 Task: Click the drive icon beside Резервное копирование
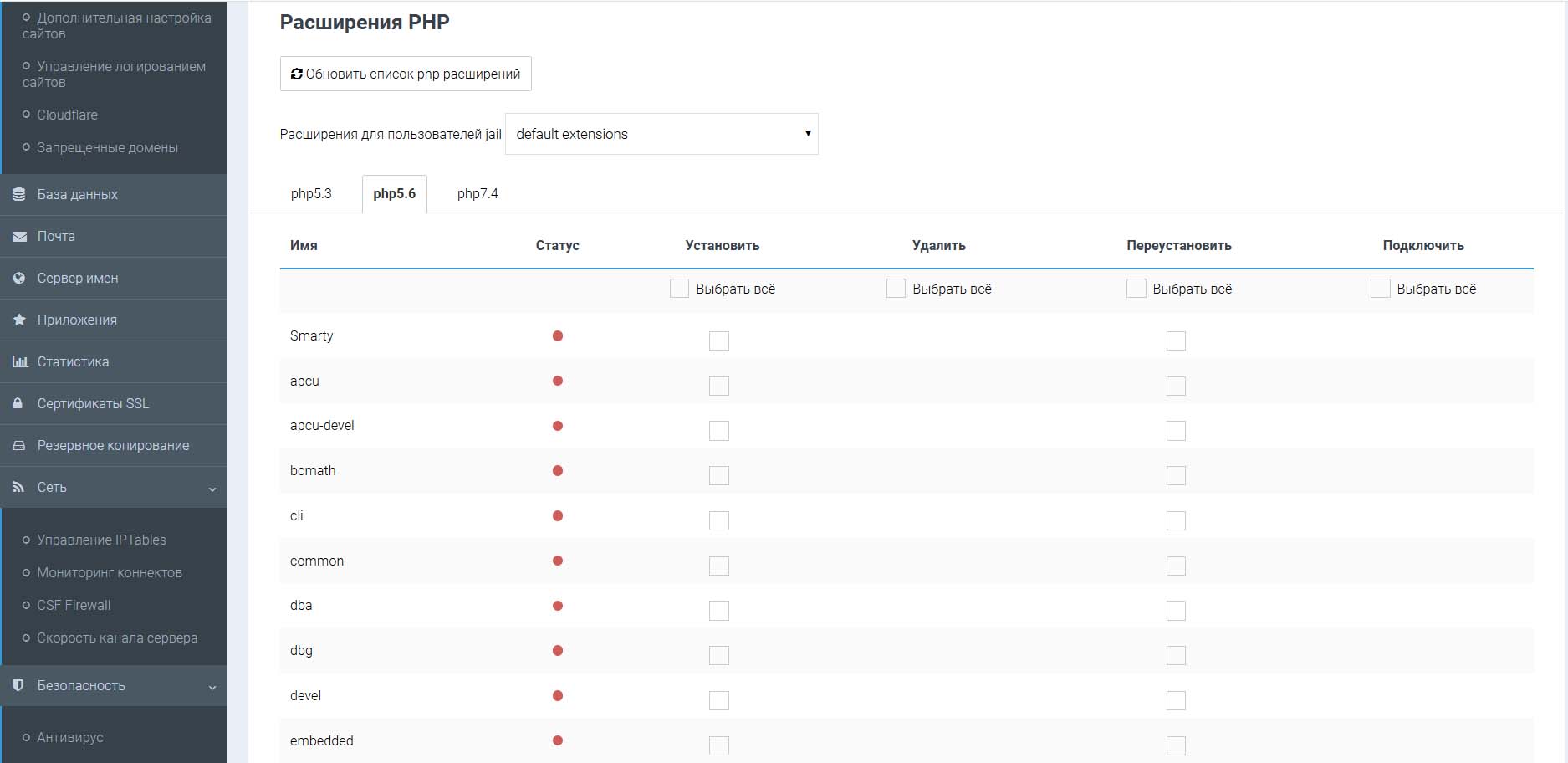[x=19, y=446]
